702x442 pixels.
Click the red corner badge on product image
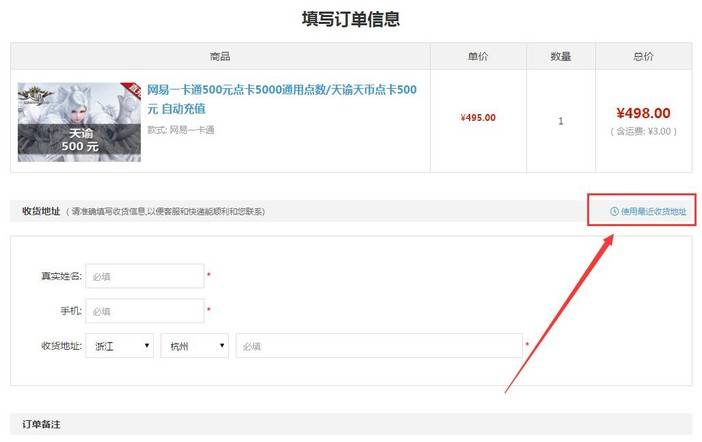pos(130,91)
